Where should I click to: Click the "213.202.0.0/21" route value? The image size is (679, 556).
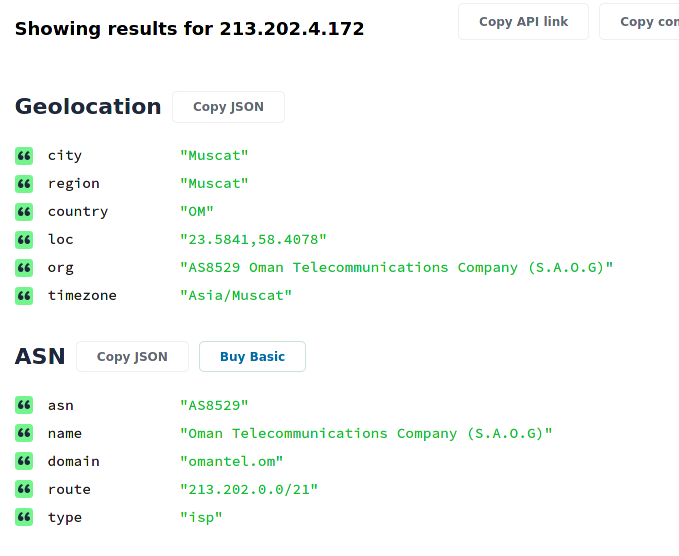249,490
